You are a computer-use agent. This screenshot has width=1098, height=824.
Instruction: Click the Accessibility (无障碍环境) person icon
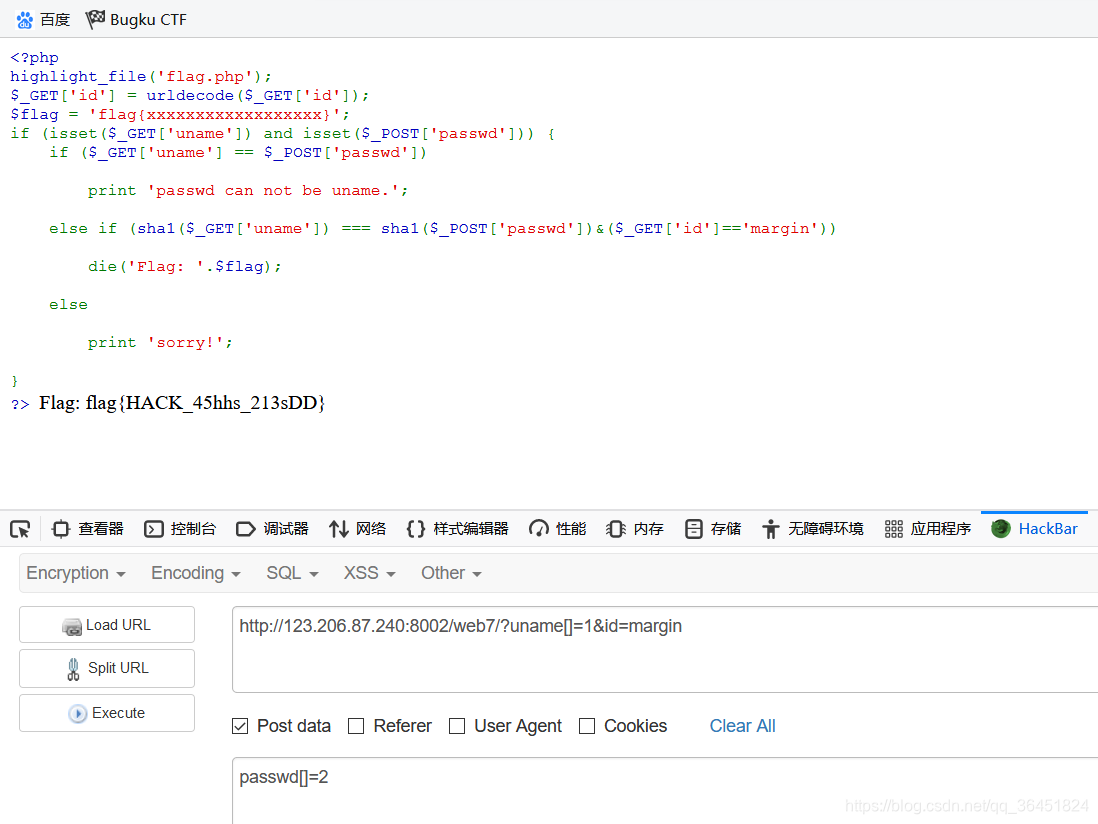770,529
